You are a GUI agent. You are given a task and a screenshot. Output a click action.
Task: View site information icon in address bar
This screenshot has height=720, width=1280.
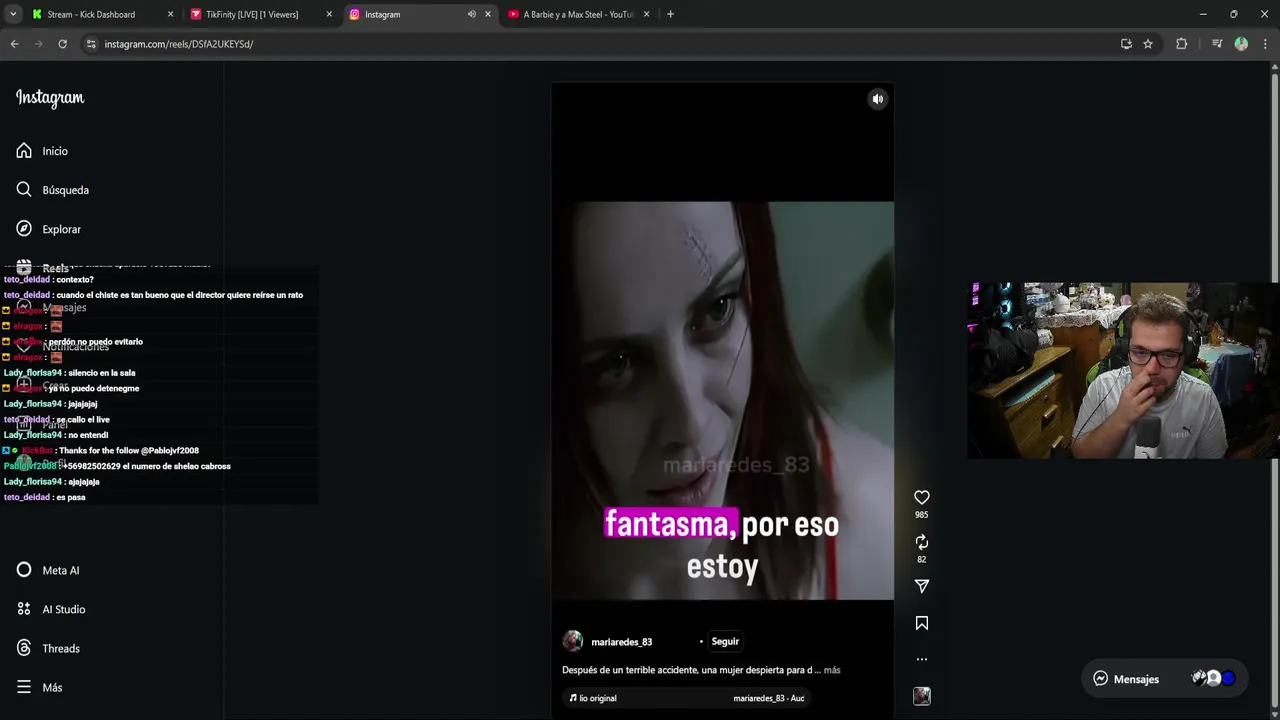[x=91, y=44]
